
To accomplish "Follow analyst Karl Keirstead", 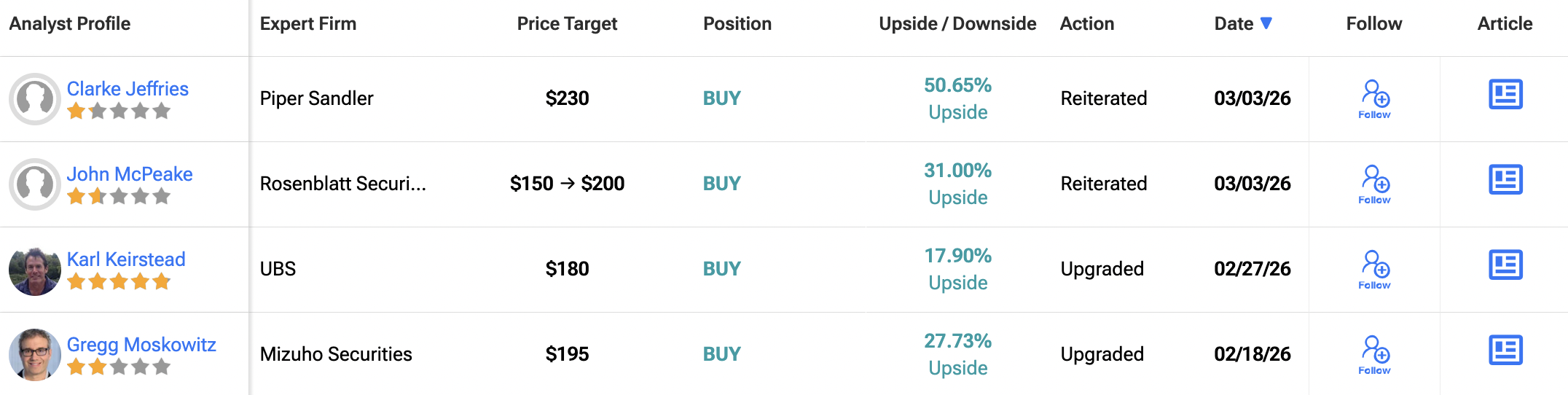I will (1375, 269).
